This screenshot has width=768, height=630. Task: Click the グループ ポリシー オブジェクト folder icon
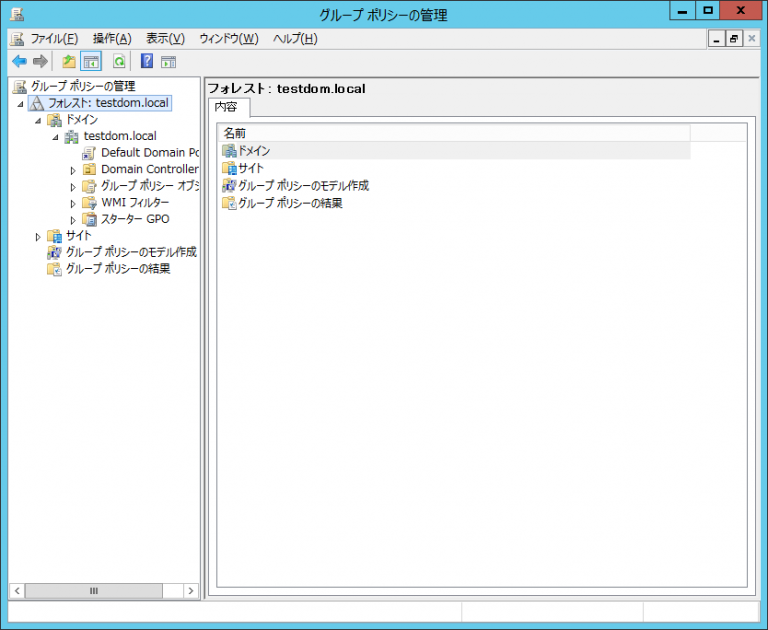89,186
